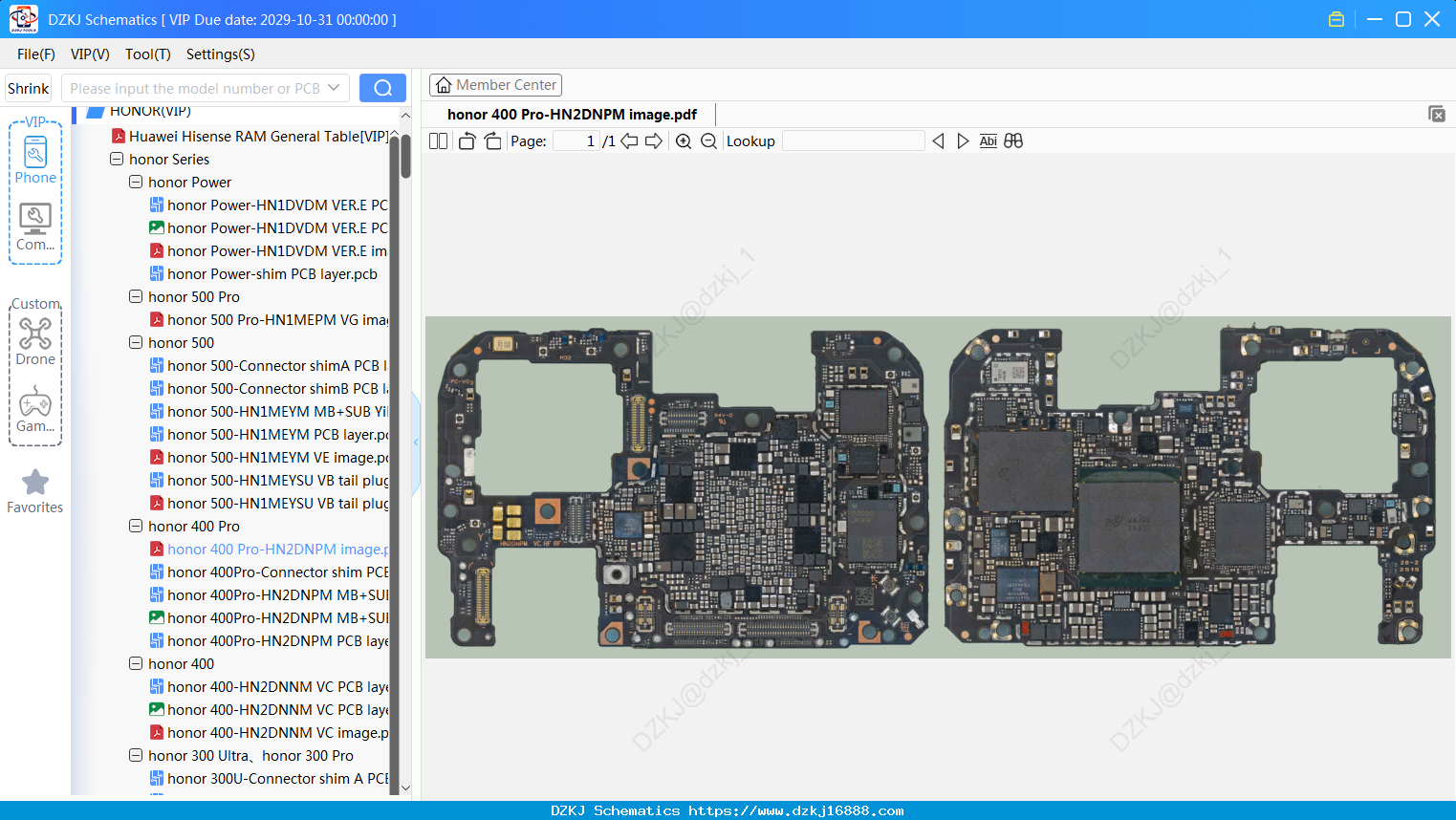Click the Shrink button
The image size is (1456, 820).
[x=28, y=88]
